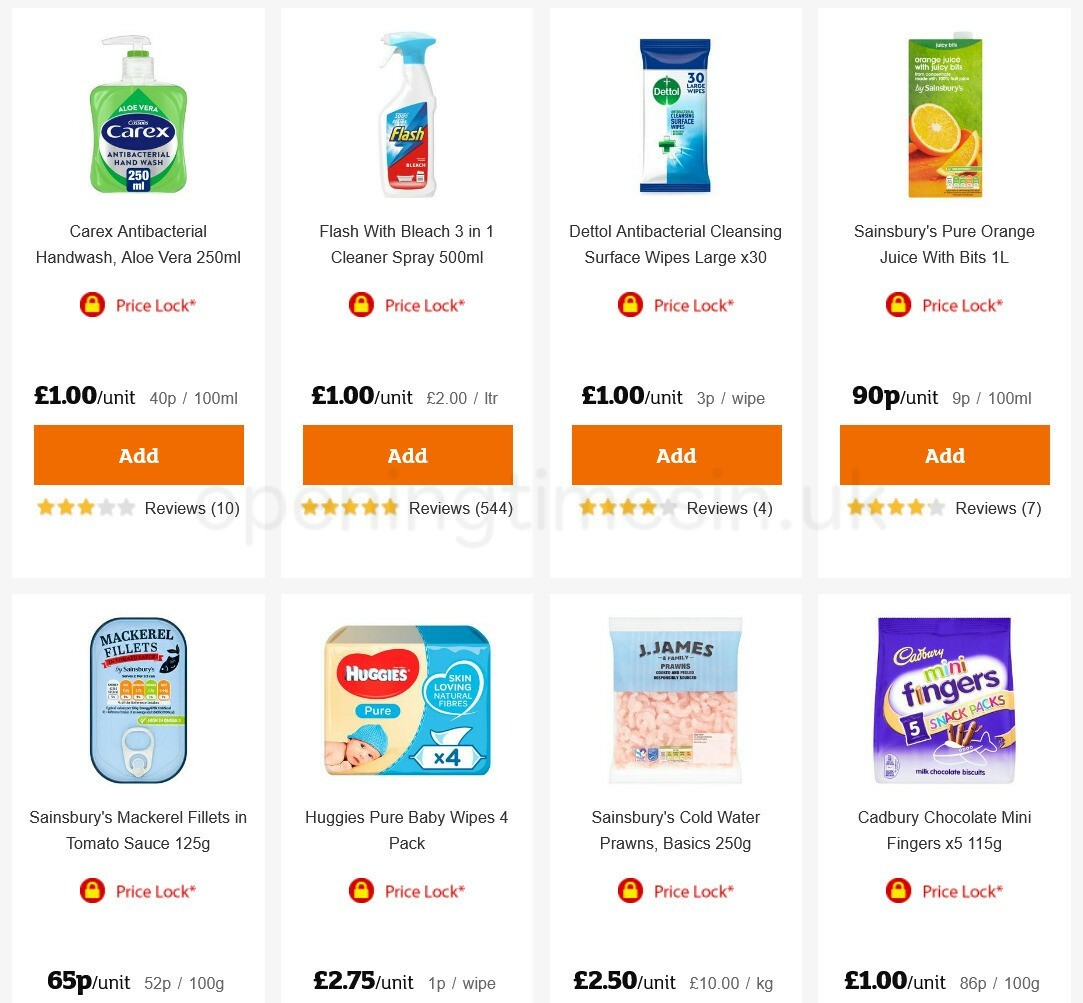Click the Price Lock icon for Flash cleaner spray
Screen dimensions: 1083x1003
[407, 305]
